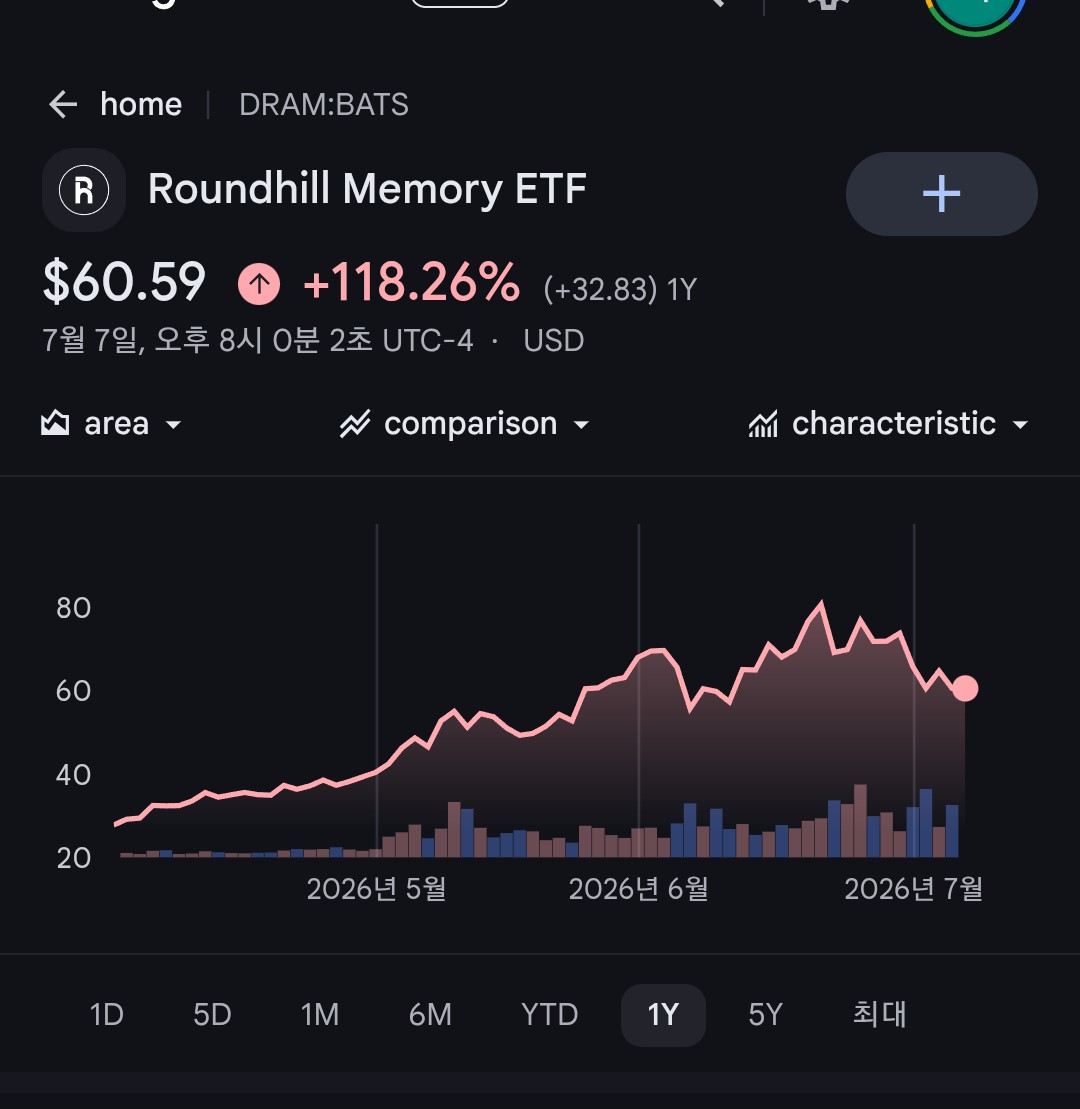Image resolution: width=1080 pixels, height=1109 pixels.
Task: Open the settings gear at top
Action: 829,3
